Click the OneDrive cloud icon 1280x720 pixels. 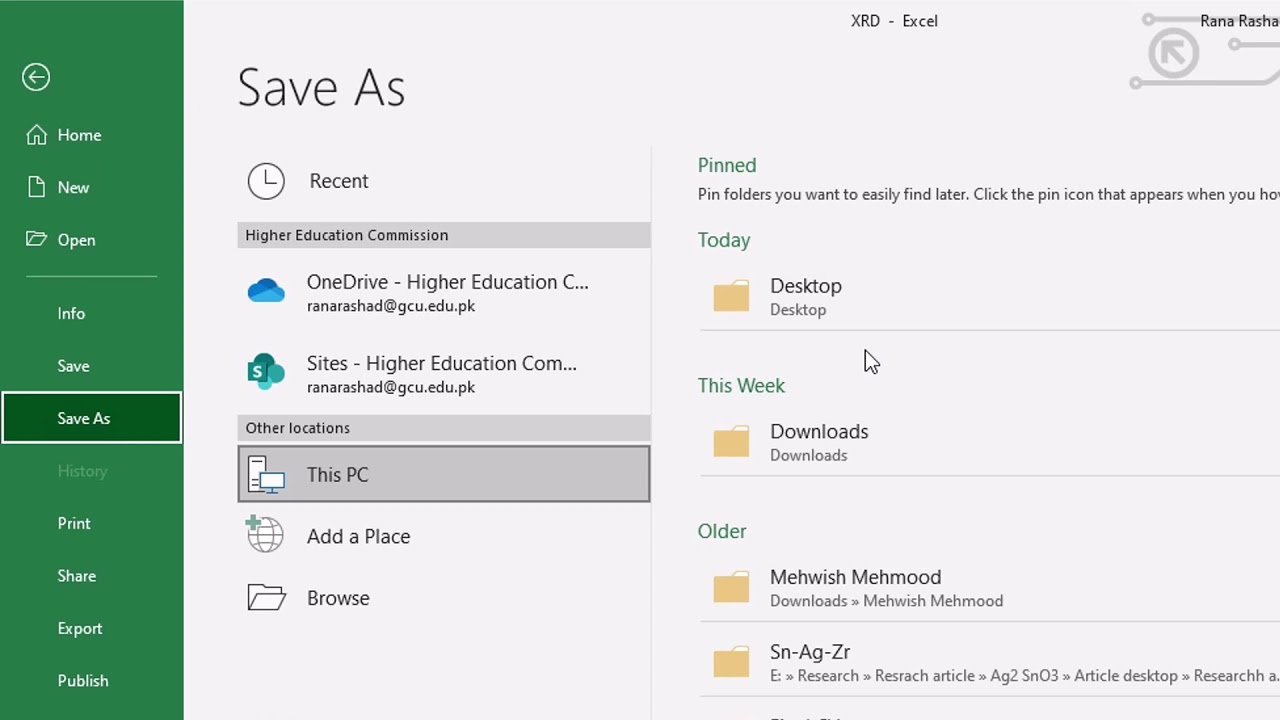tap(266, 291)
